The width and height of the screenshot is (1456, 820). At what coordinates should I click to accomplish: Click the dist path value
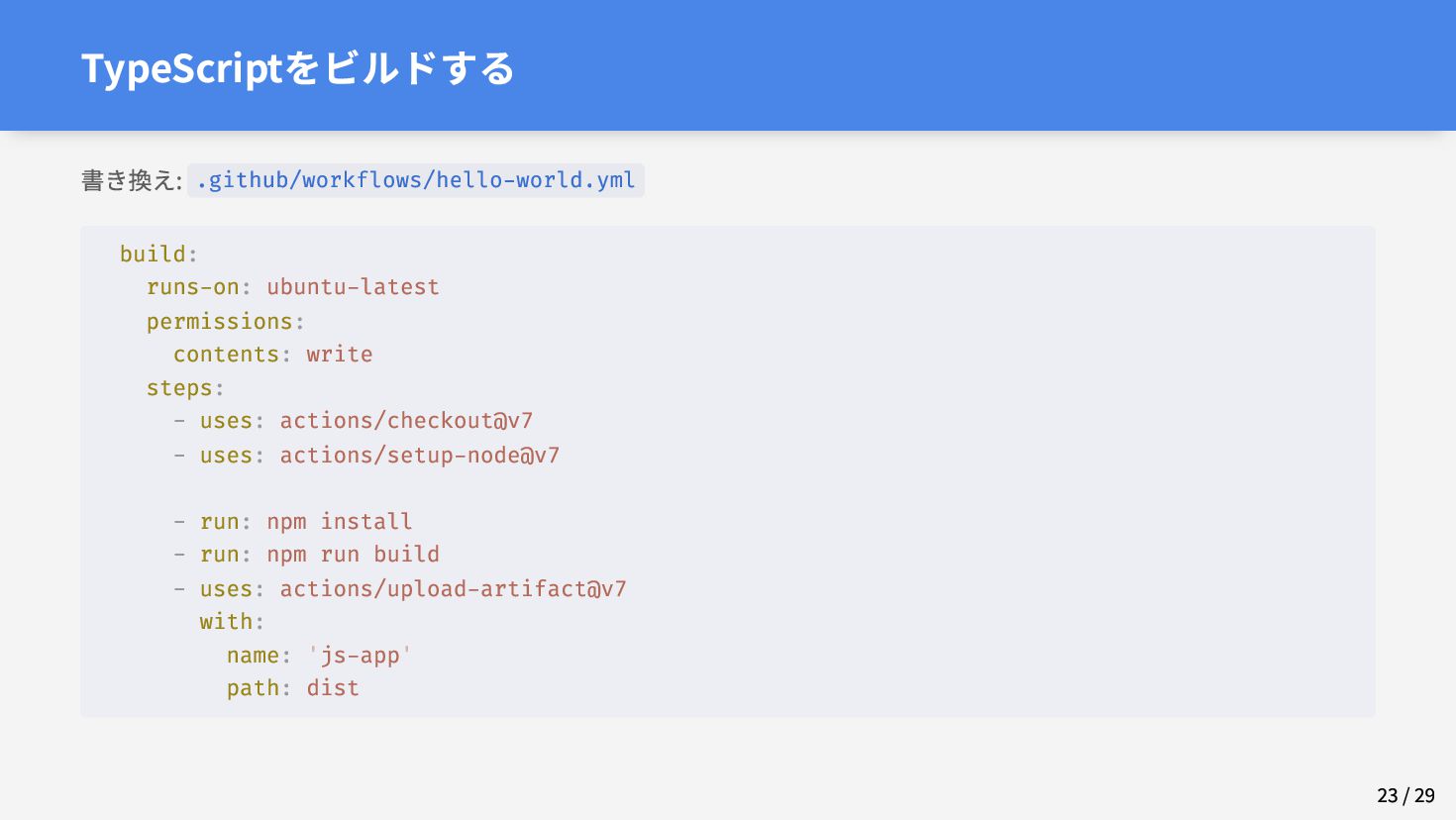333,688
